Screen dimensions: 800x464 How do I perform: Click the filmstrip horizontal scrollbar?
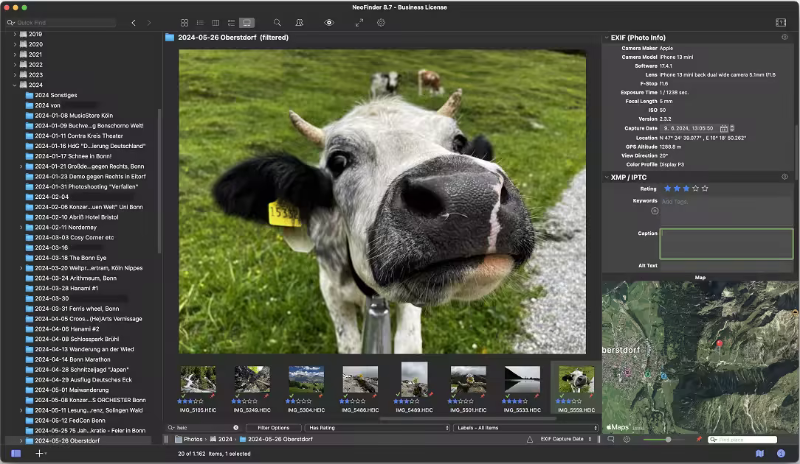(467, 419)
